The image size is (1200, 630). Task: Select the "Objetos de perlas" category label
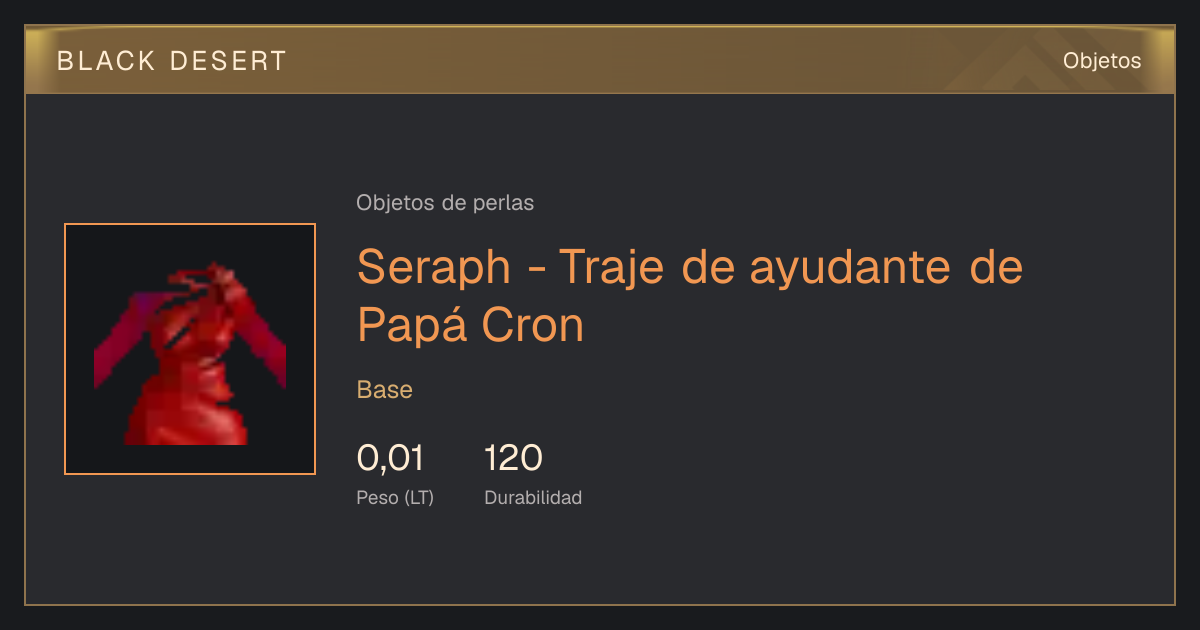pos(445,203)
